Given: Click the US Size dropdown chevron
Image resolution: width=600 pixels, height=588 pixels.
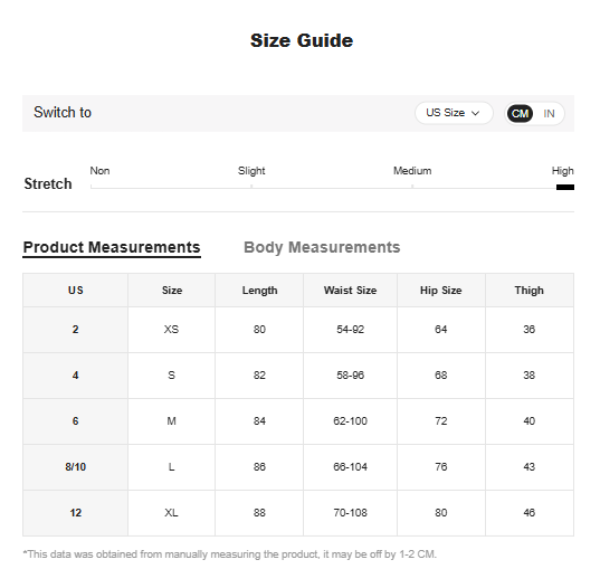Looking at the screenshot, I should [476, 113].
